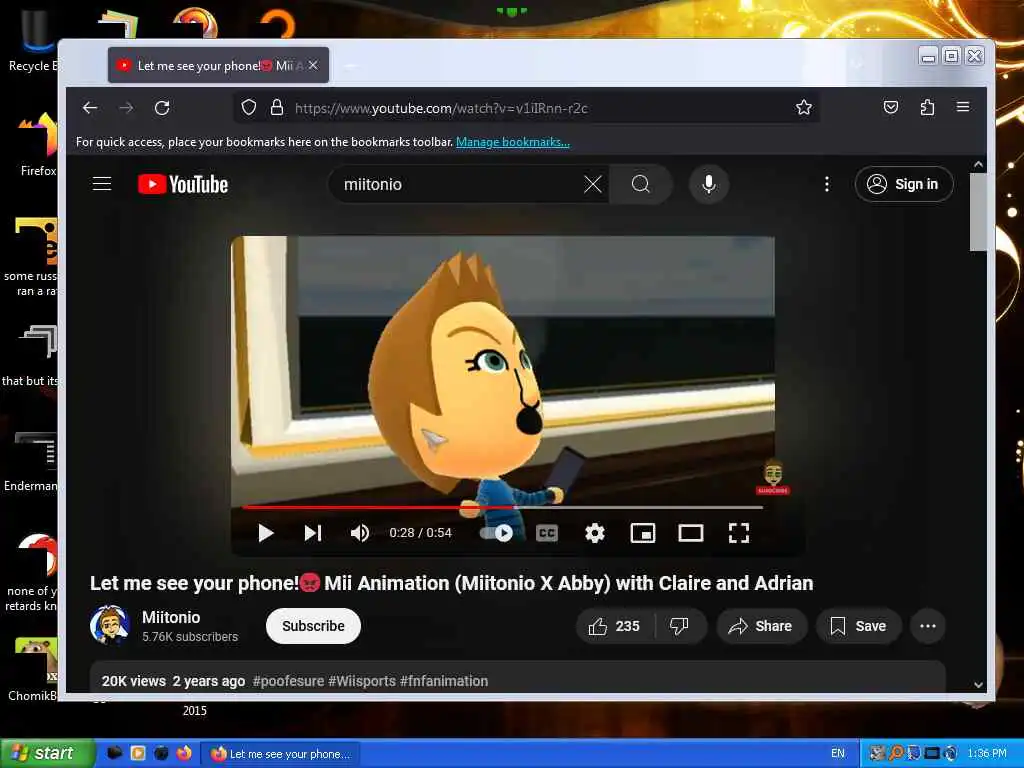Screen dimensions: 1024x768
Task: Go to the YouTube home logo
Action: point(183,184)
